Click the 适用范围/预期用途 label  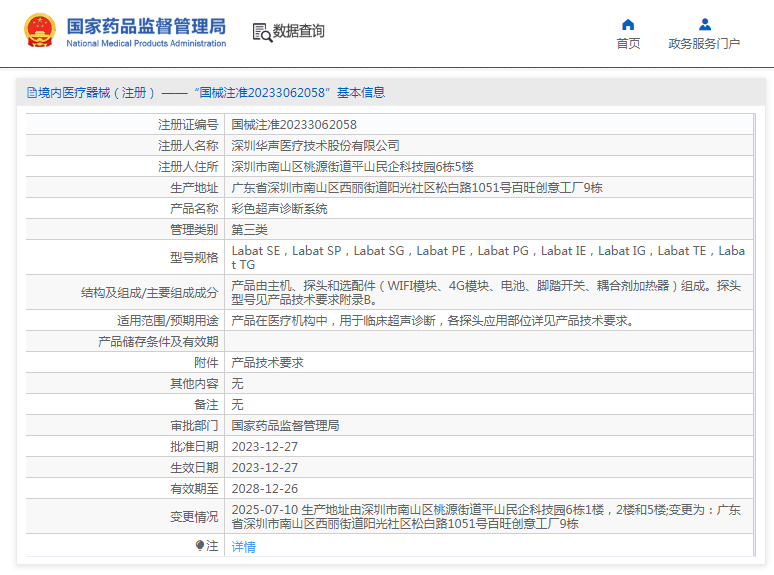168,321
